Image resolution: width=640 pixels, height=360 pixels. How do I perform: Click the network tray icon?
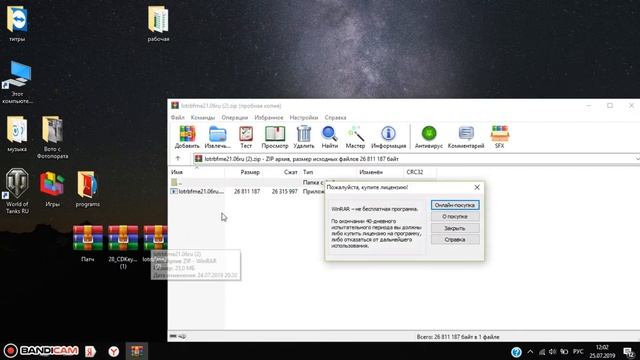(542, 351)
